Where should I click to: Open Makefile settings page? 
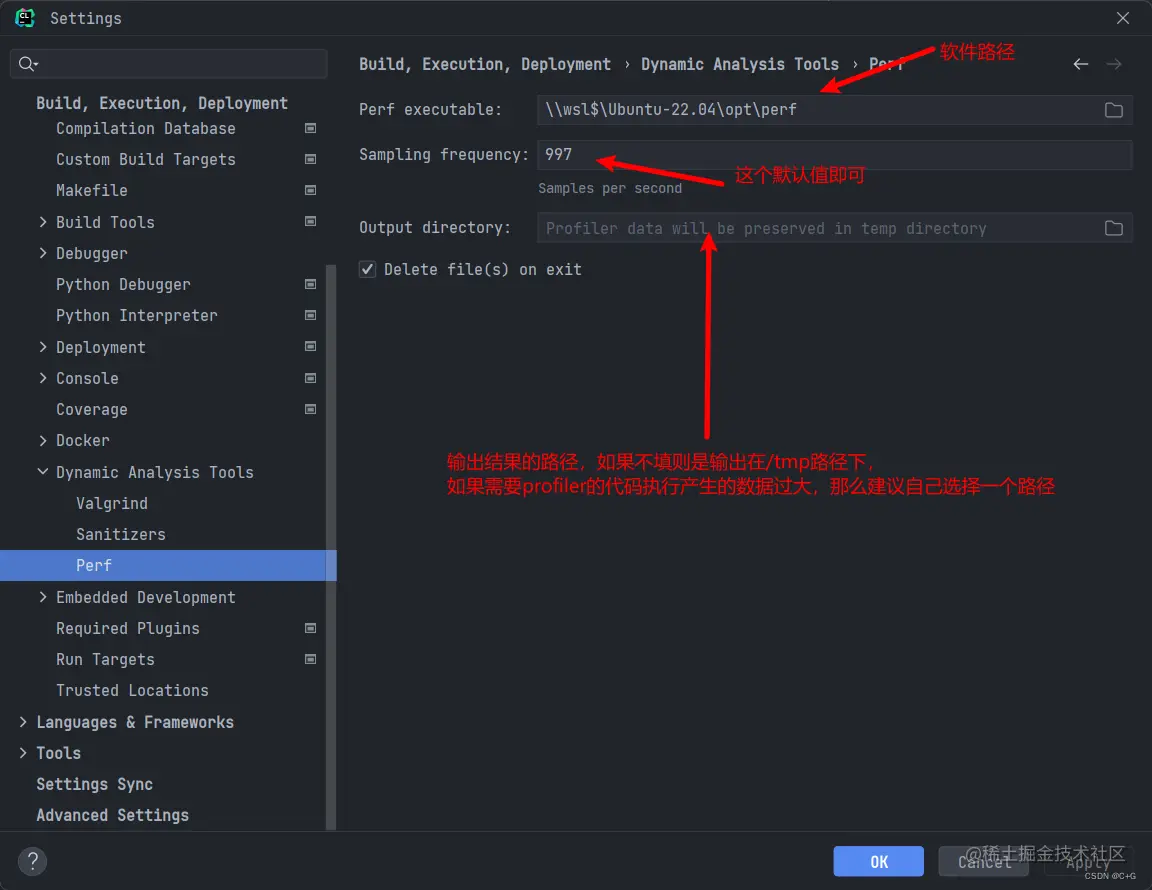tap(92, 190)
